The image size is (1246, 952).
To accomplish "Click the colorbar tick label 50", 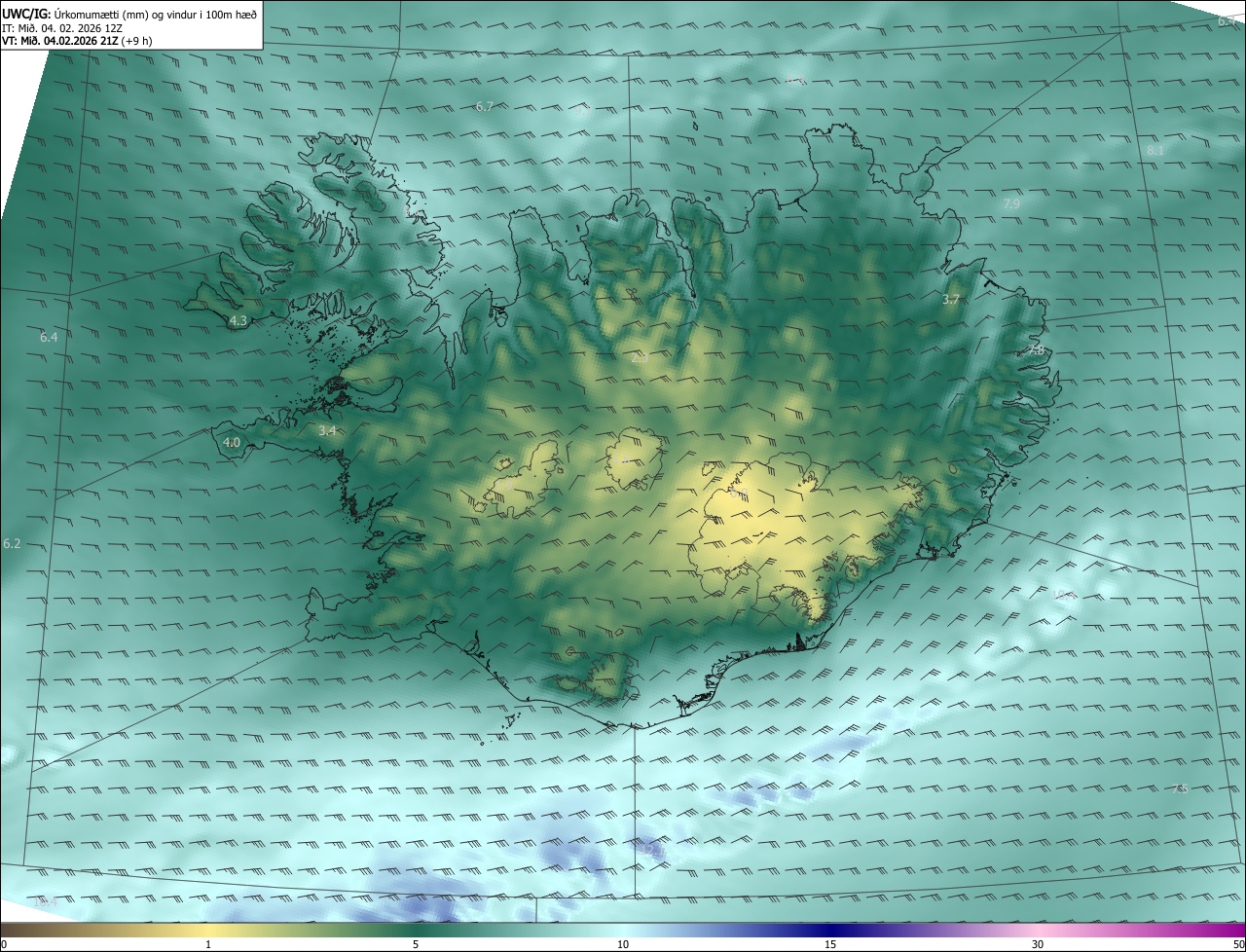I will [x=1238, y=944].
